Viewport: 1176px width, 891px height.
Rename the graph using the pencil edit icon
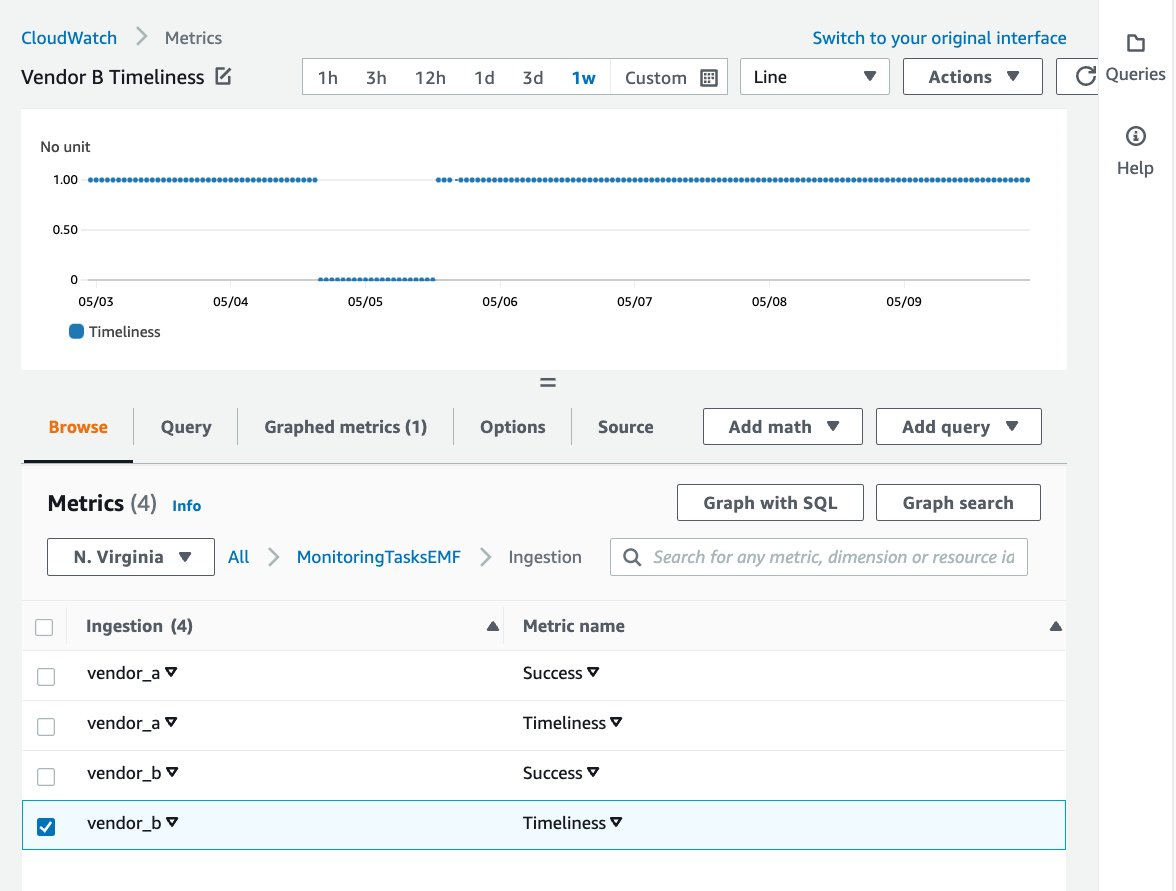(x=224, y=76)
